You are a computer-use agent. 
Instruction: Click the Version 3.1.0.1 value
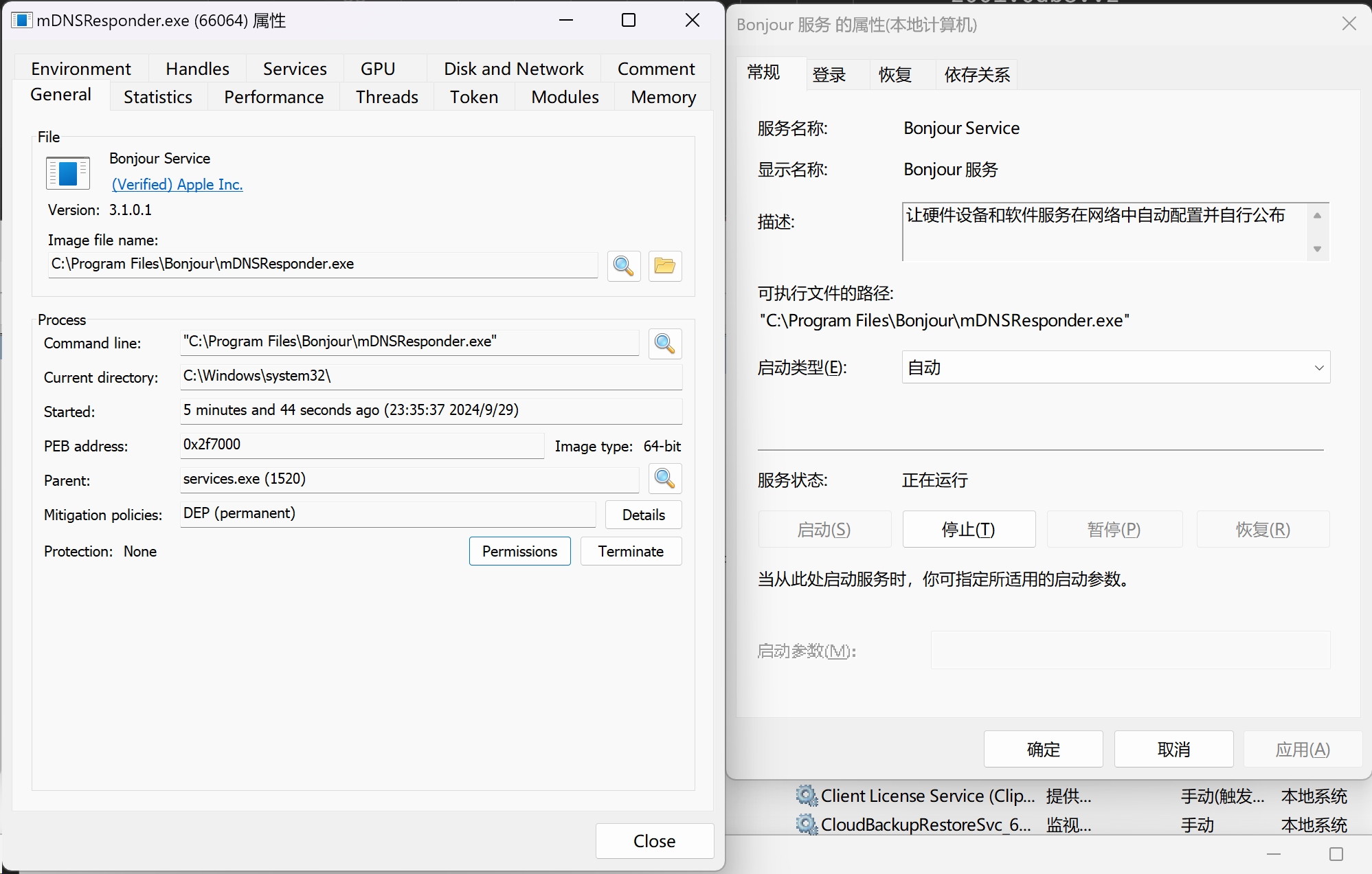[131, 210]
